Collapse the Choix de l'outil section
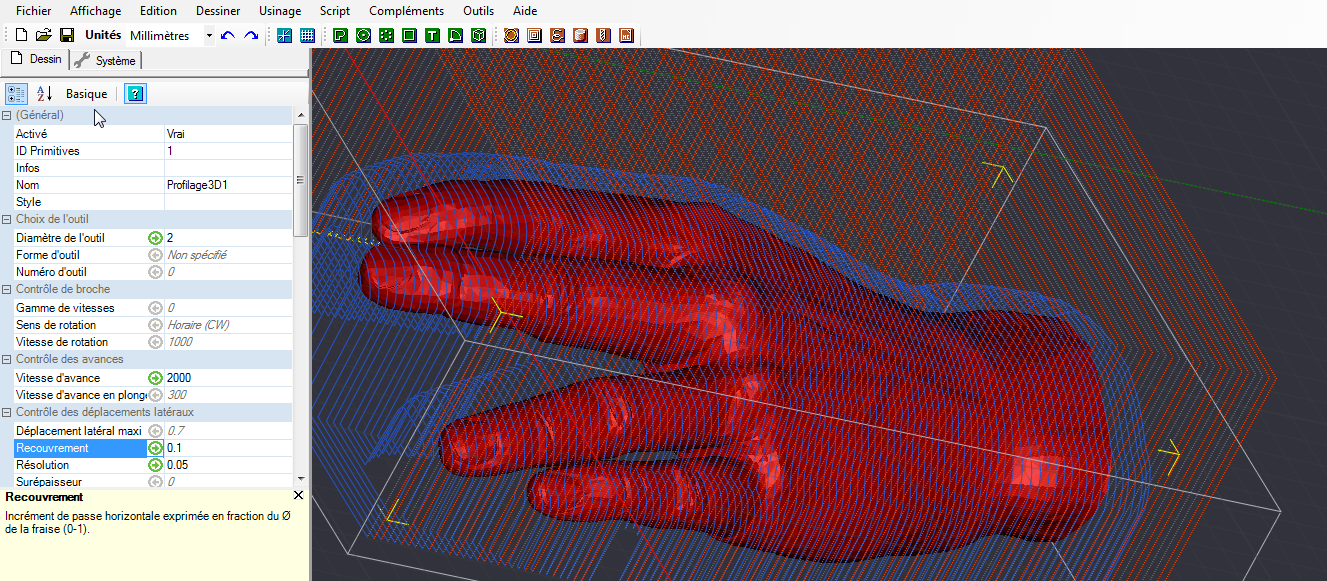The width and height of the screenshot is (1327, 581). click(x=7, y=219)
